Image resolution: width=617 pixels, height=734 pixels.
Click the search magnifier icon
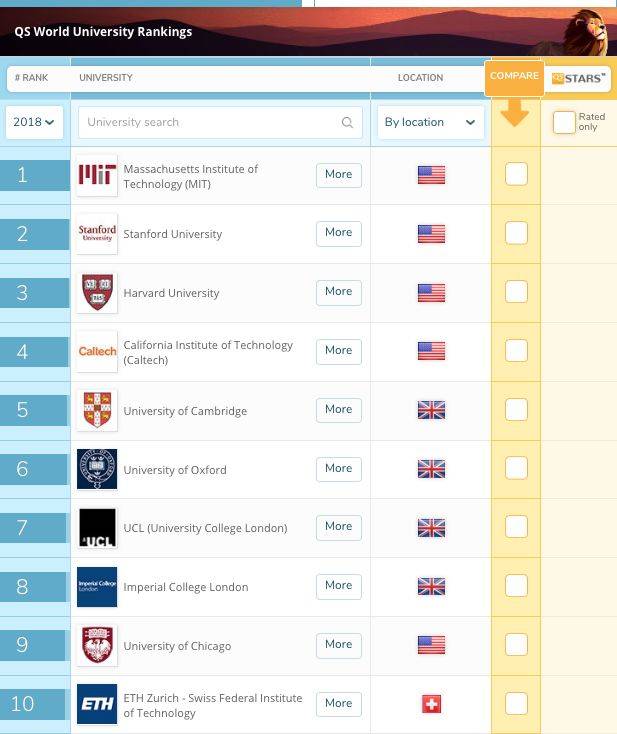point(347,123)
